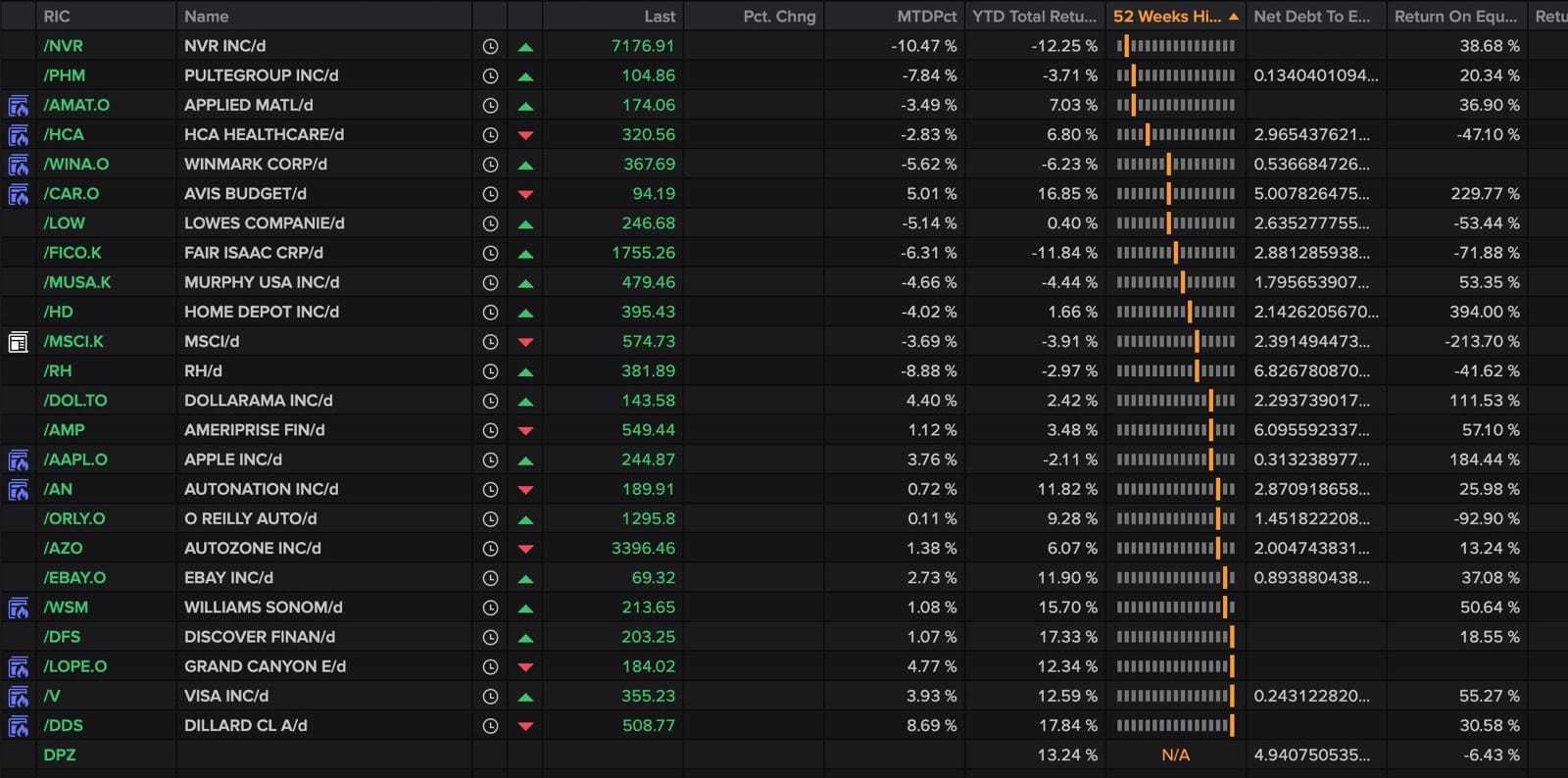Open the /FICO.K ticker link
This screenshot has width=1568, height=778.
click(x=73, y=253)
